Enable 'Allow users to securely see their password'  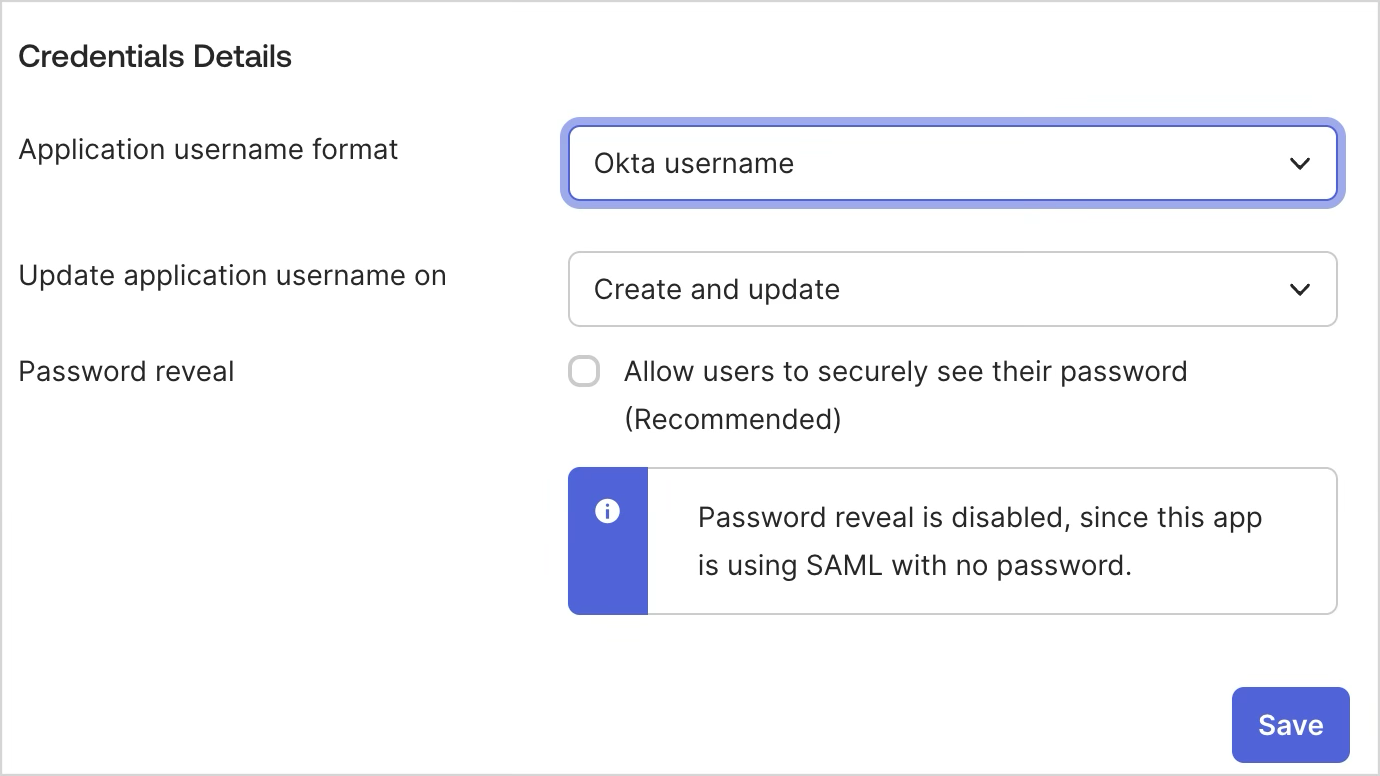584,371
